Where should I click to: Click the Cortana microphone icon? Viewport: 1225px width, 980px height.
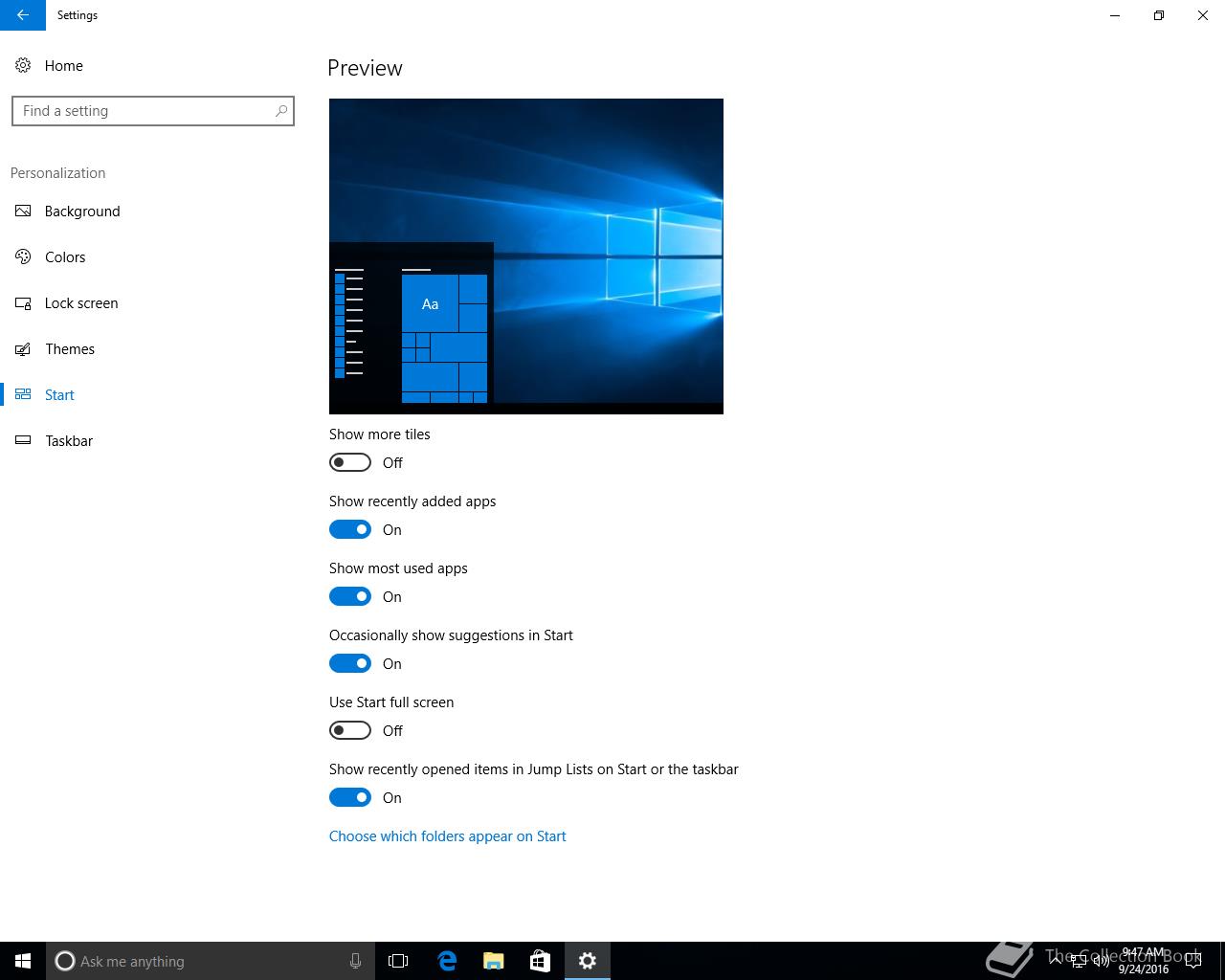(355, 961)
